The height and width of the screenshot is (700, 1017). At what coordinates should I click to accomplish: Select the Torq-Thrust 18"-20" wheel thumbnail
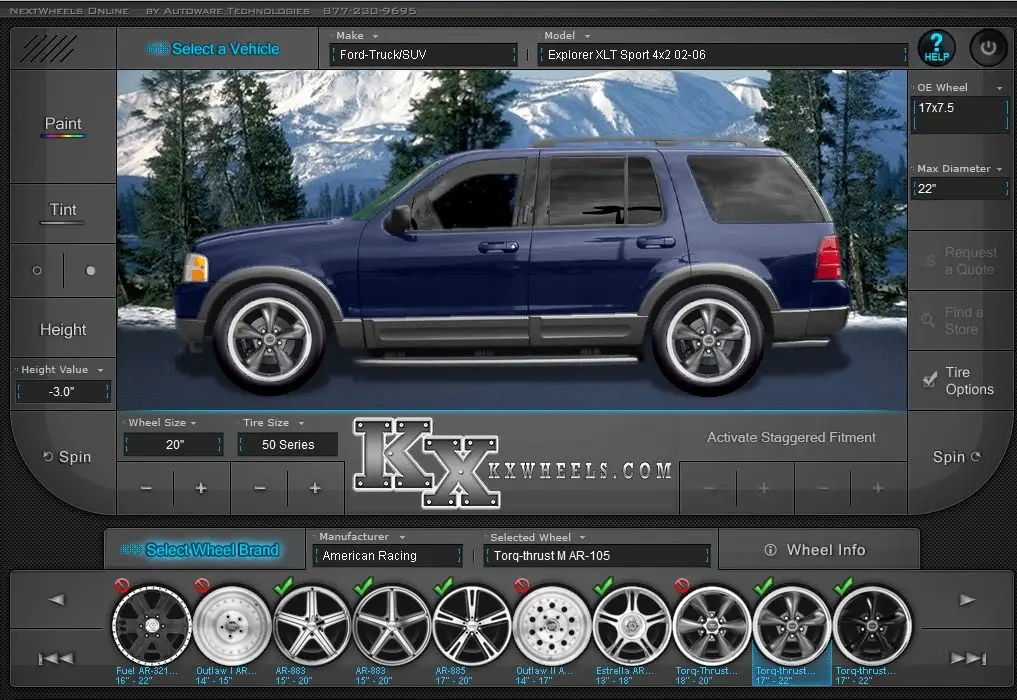pyautogui.click(x=712, y=625)
